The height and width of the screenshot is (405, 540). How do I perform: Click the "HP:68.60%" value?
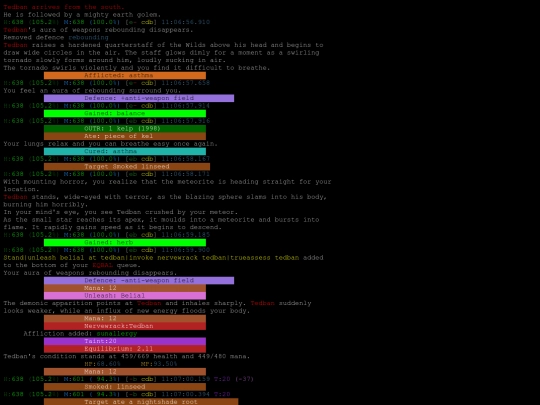102,364
